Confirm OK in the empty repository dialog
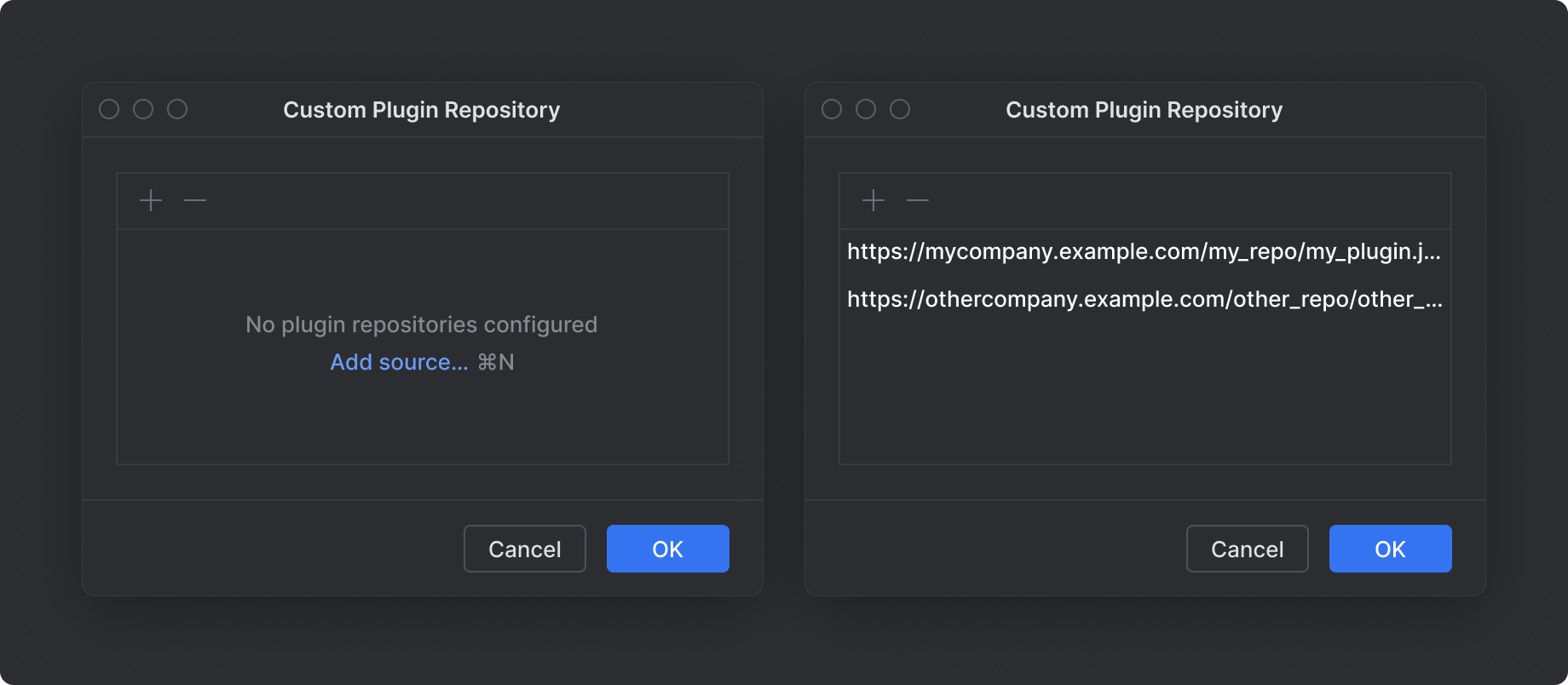This screenshot has width=1568, height=685. (668, 549)
